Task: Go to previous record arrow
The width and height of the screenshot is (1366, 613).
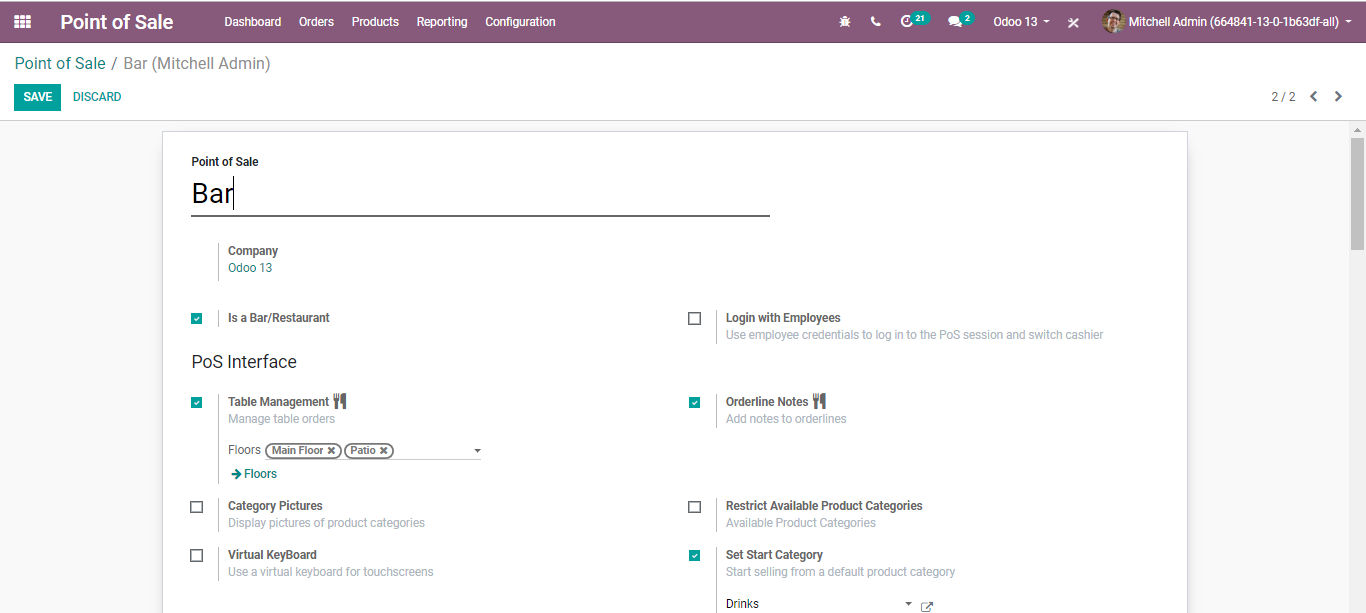Action: [1314, 96]
